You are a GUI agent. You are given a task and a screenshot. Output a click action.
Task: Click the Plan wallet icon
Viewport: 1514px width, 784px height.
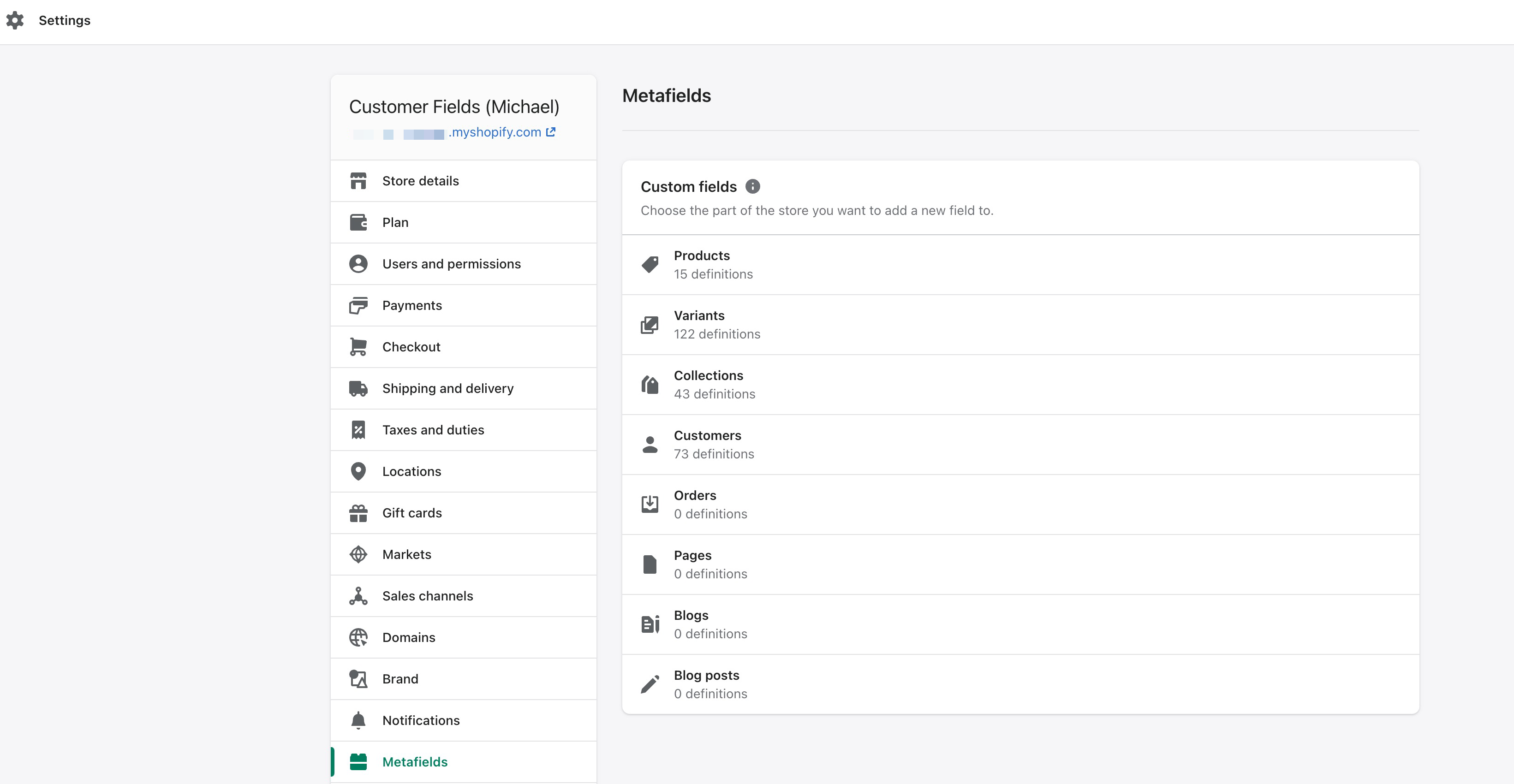click(358, 222)
